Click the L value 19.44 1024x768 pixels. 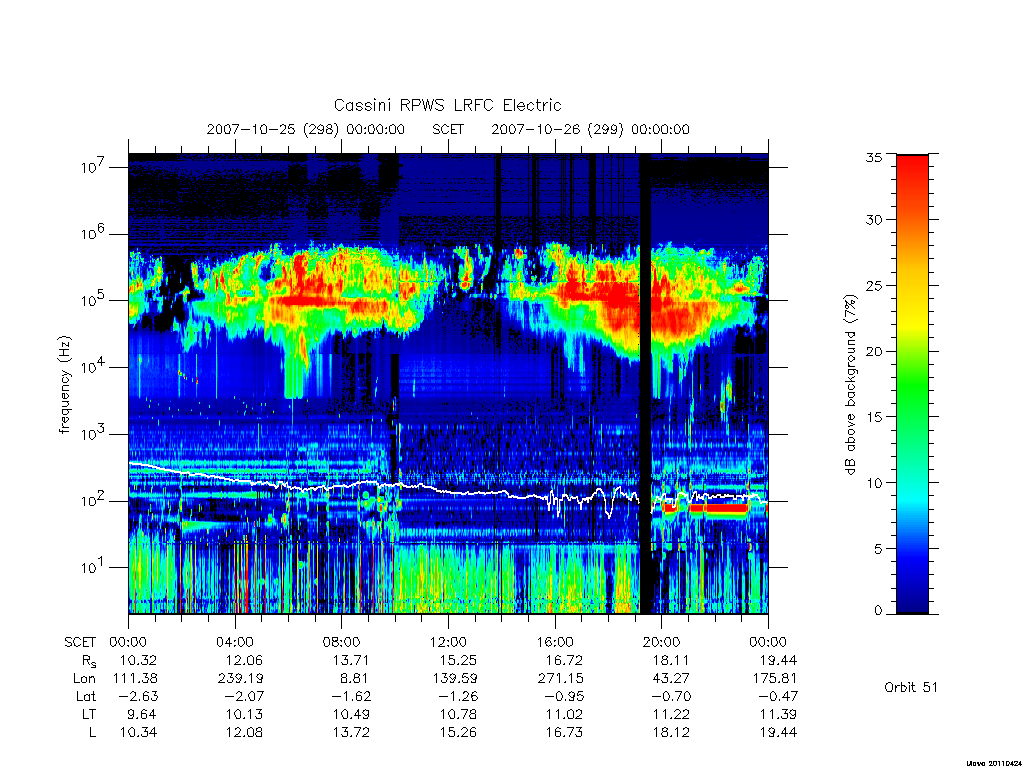(778, 732)
